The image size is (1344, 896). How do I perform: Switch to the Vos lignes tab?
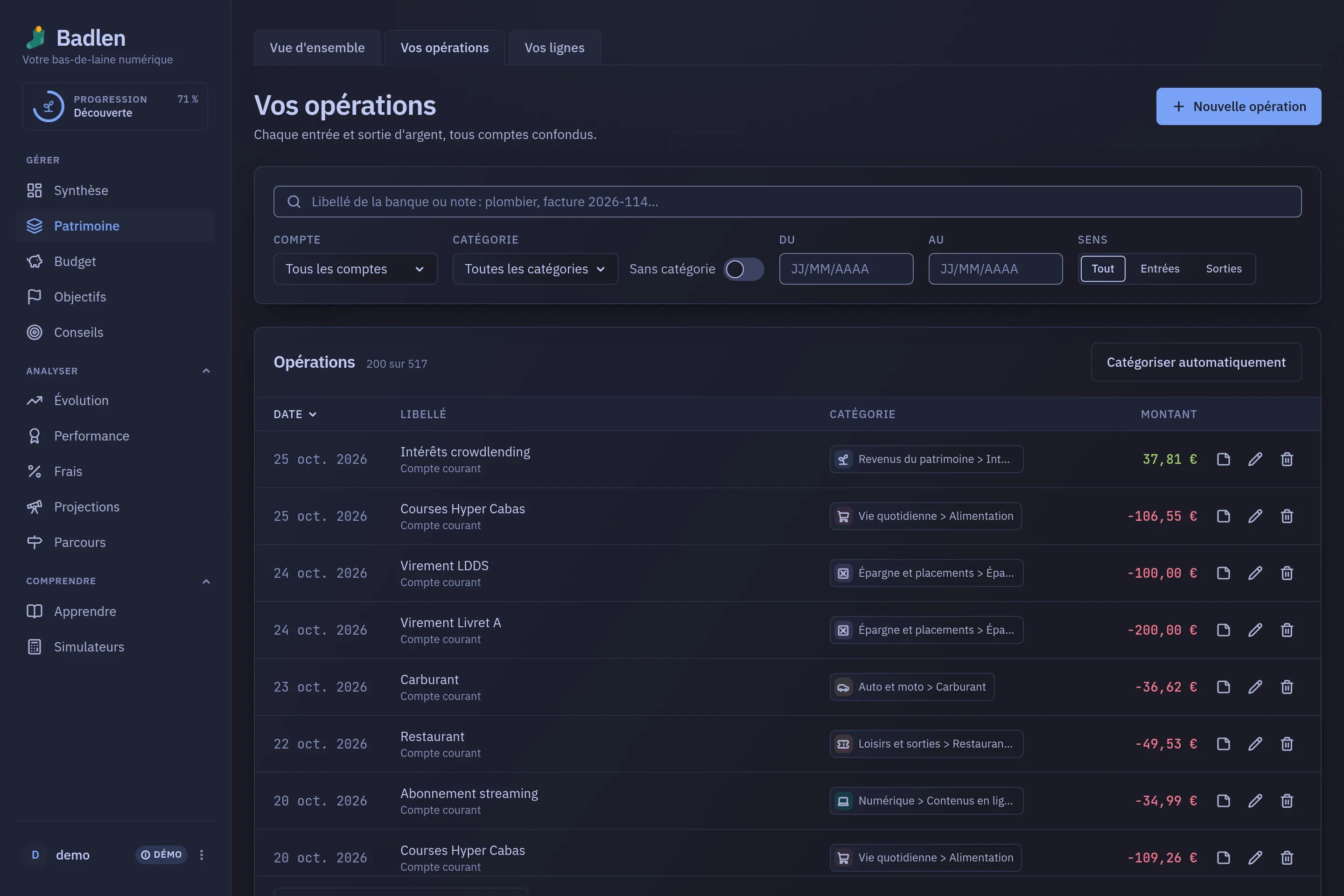[x=554, y=48]
